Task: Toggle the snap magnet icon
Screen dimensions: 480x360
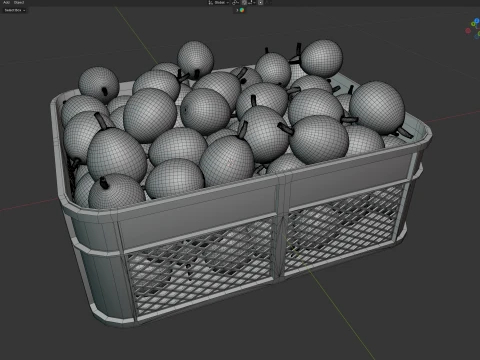Action: [x=244, y=3]
